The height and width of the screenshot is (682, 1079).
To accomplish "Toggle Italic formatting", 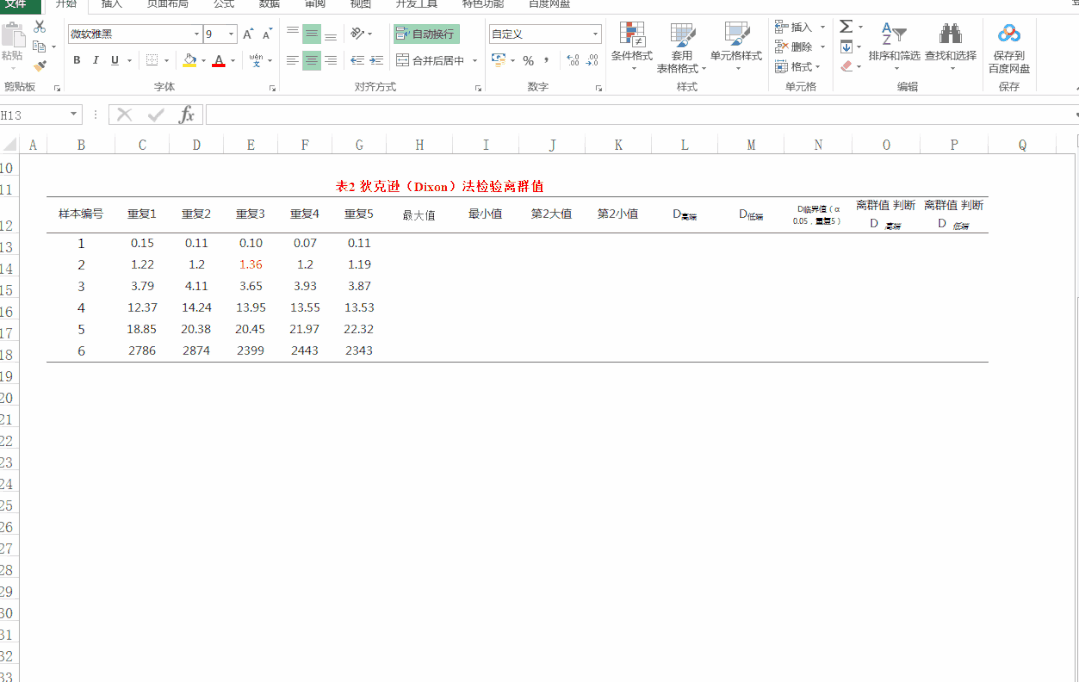I will 96,61.
